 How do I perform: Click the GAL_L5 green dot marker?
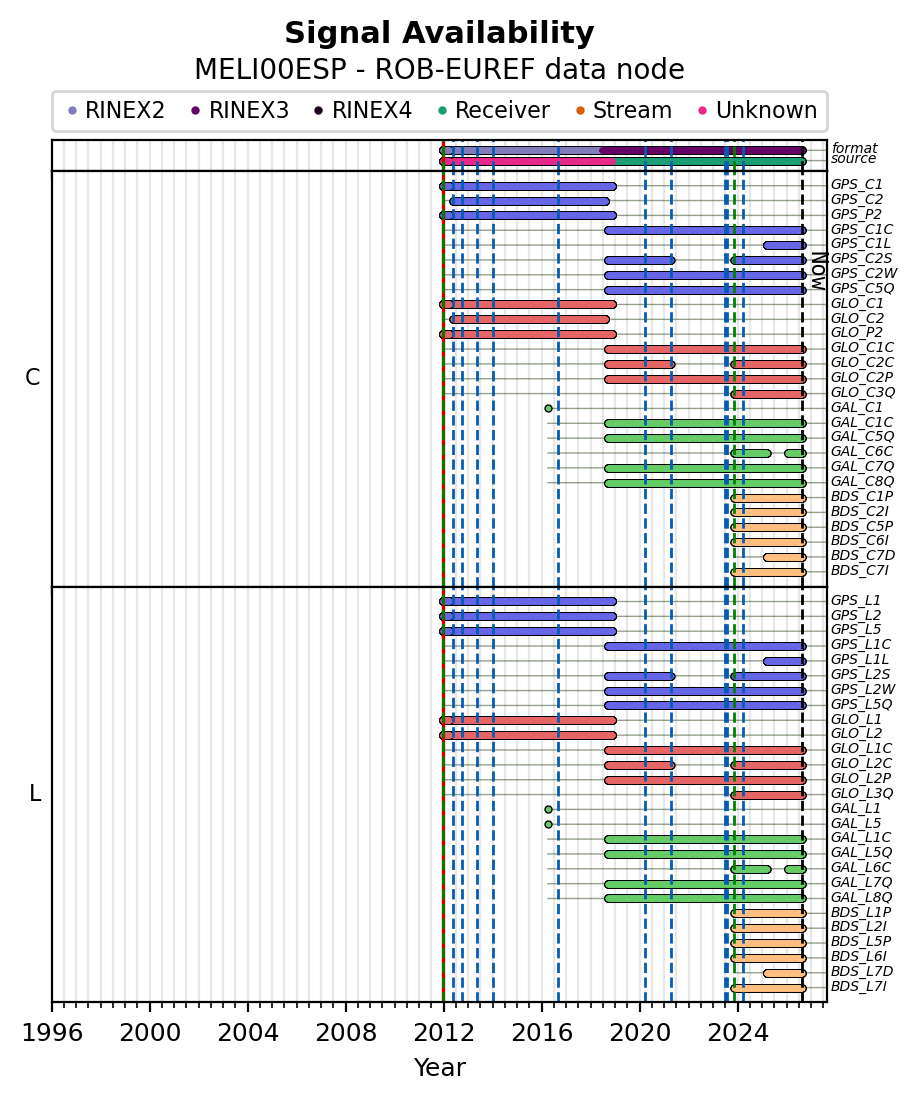549,824
